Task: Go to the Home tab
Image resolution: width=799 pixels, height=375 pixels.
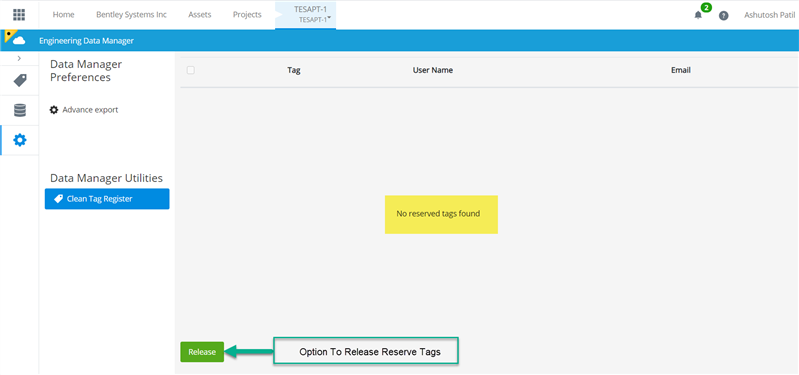Action: point(63,15)
